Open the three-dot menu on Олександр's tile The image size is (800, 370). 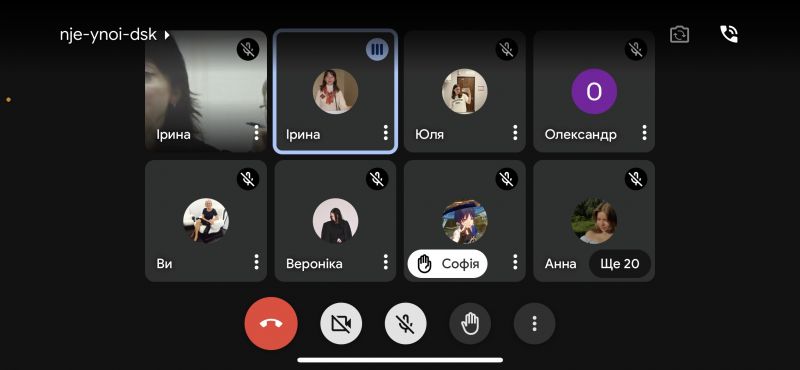644,133
